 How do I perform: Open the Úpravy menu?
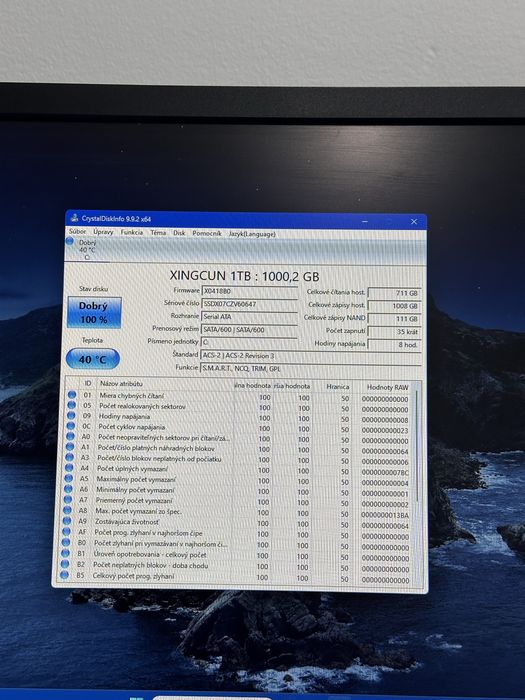[103, 232]
